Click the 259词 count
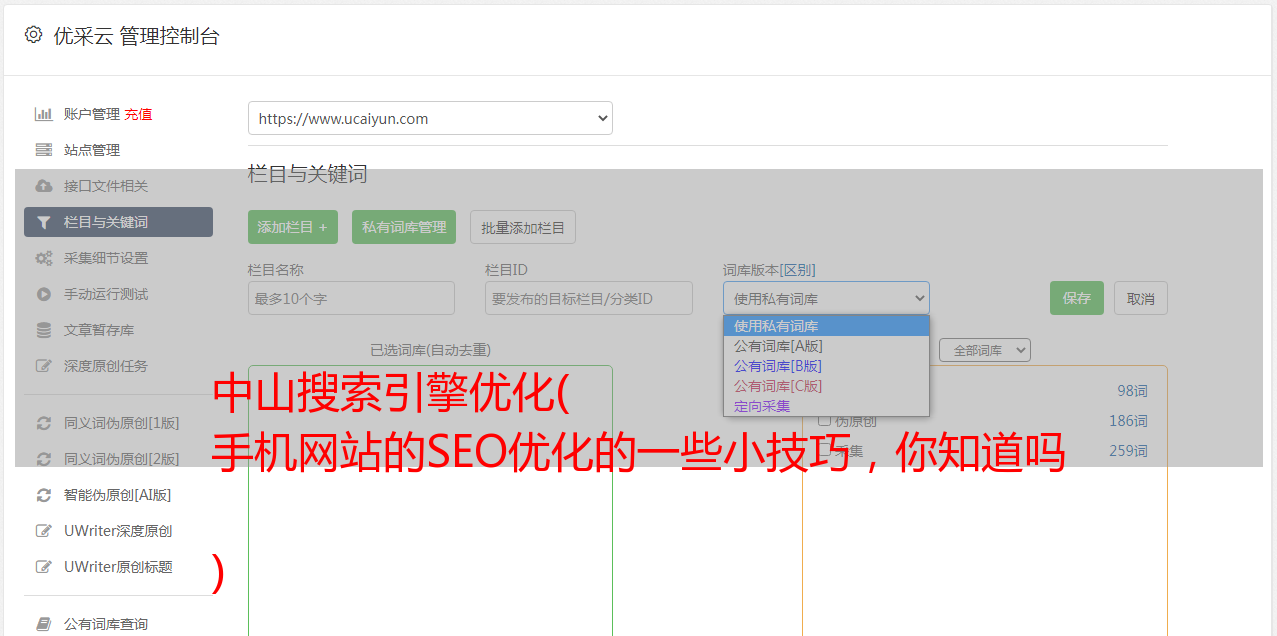The width and height of the screenshot is (1277, 636). (1128, 451)
